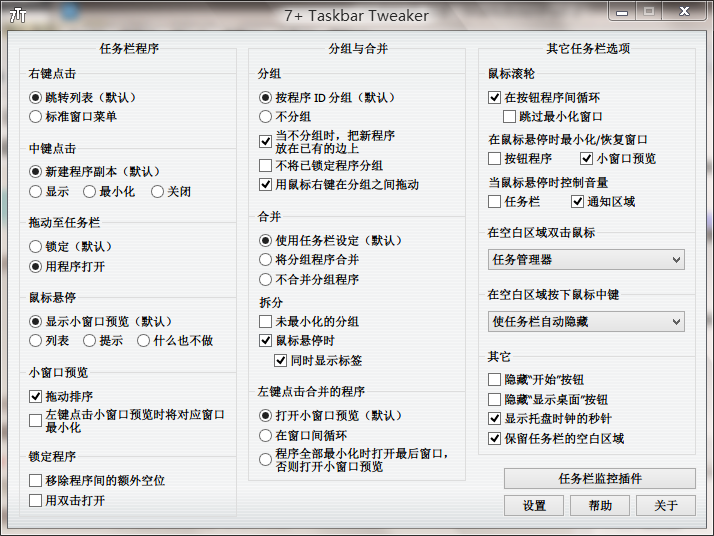The height and width of the screenshot is (536, 714).
Task: Open the 设置 button
Action: (x=534, y=505)
